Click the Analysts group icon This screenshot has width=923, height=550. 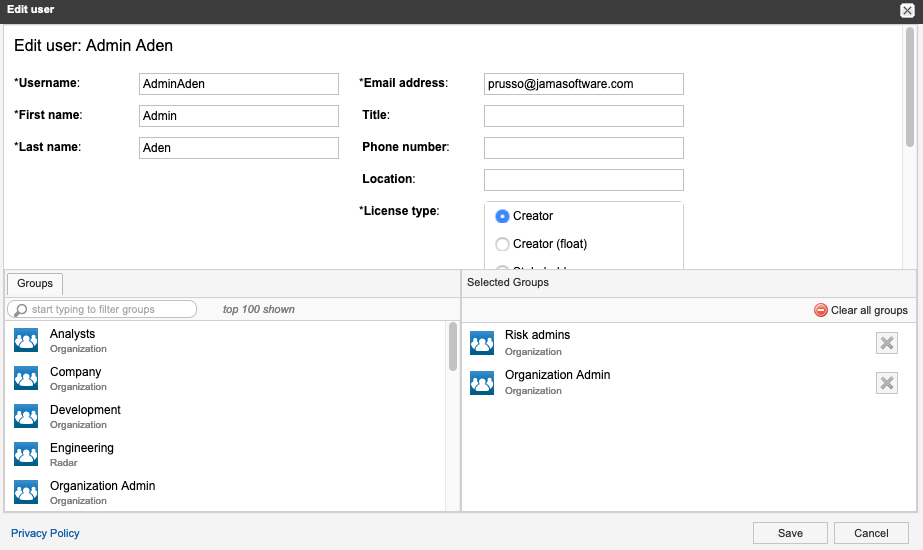pos(26,340)
